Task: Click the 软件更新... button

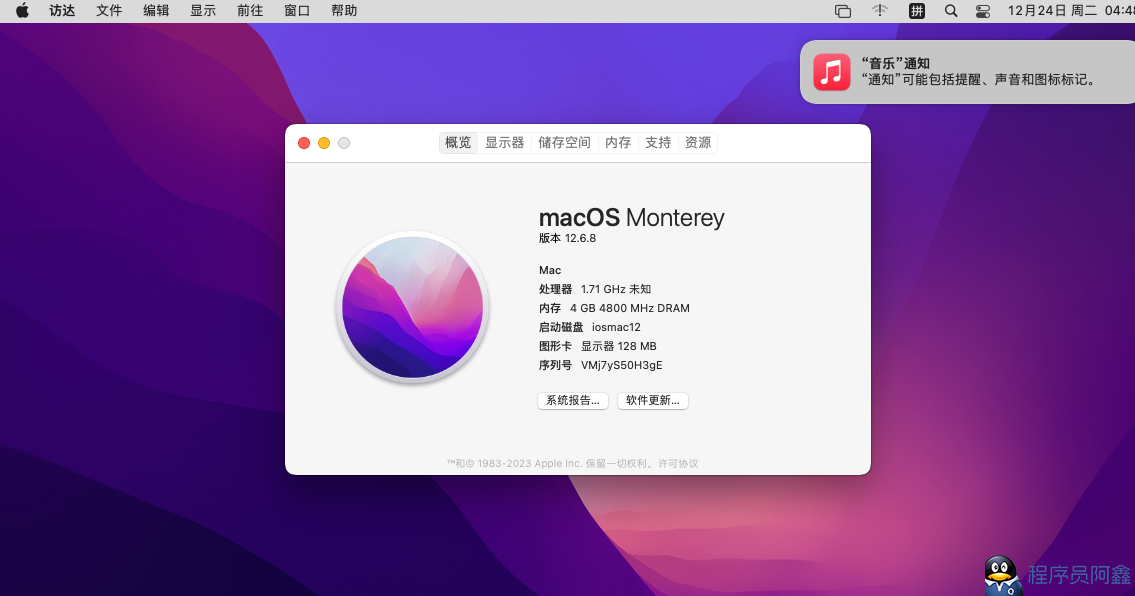Action: click(x=653, y=400)
